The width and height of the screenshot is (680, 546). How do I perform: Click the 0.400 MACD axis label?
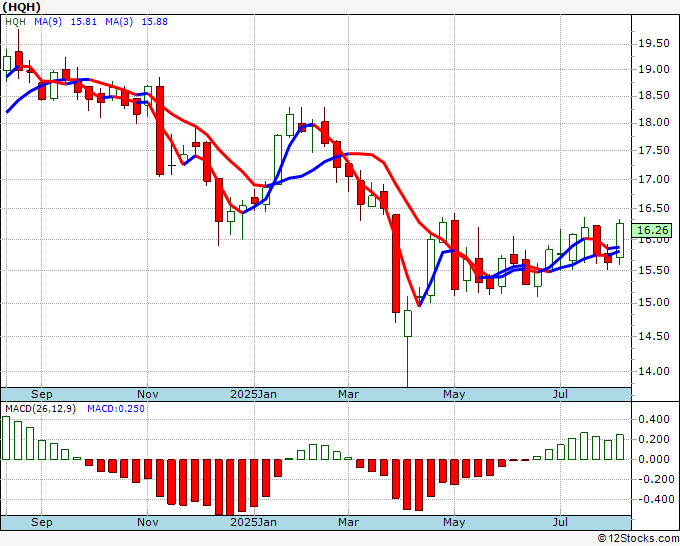pos(654,419)
